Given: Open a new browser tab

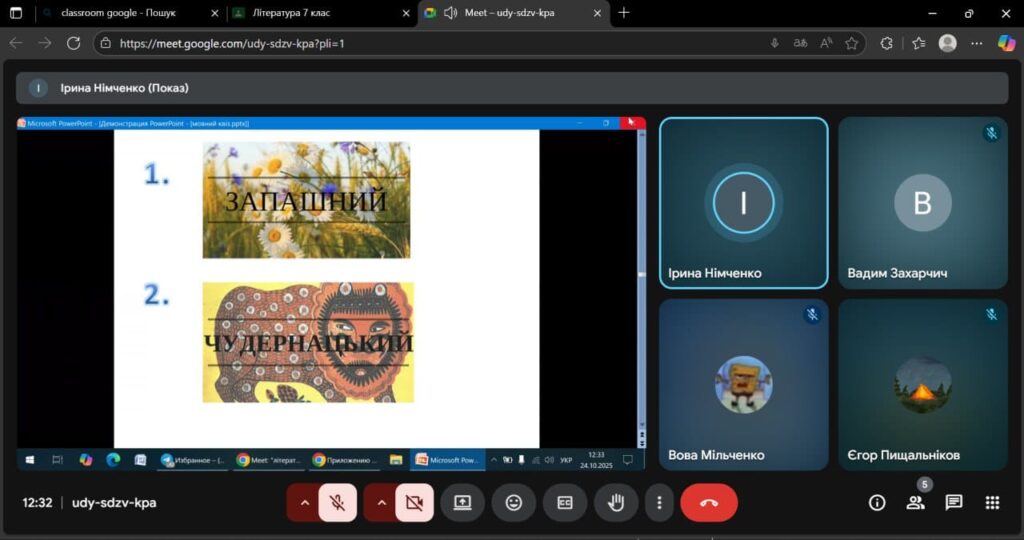Looking at the screenshot, I should tap(624, 13).
